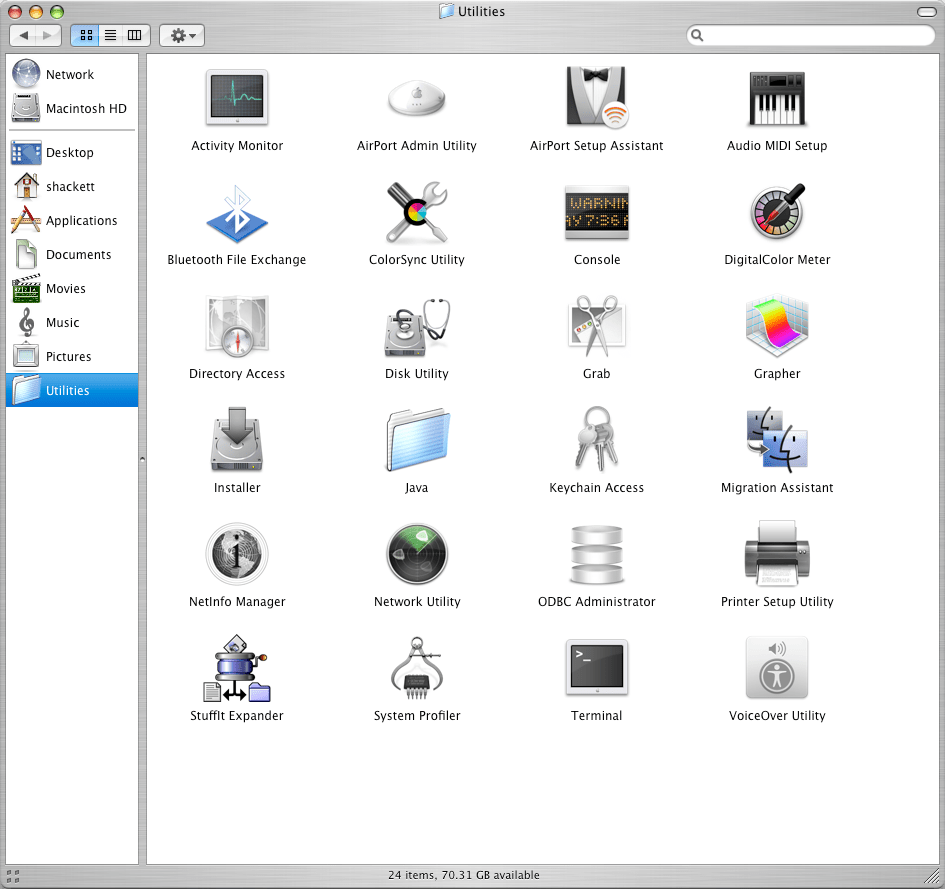Image resolution: width=945 pixels, height=889 pixels.
Task: Open the Java folder
Action: coord(417,440)
